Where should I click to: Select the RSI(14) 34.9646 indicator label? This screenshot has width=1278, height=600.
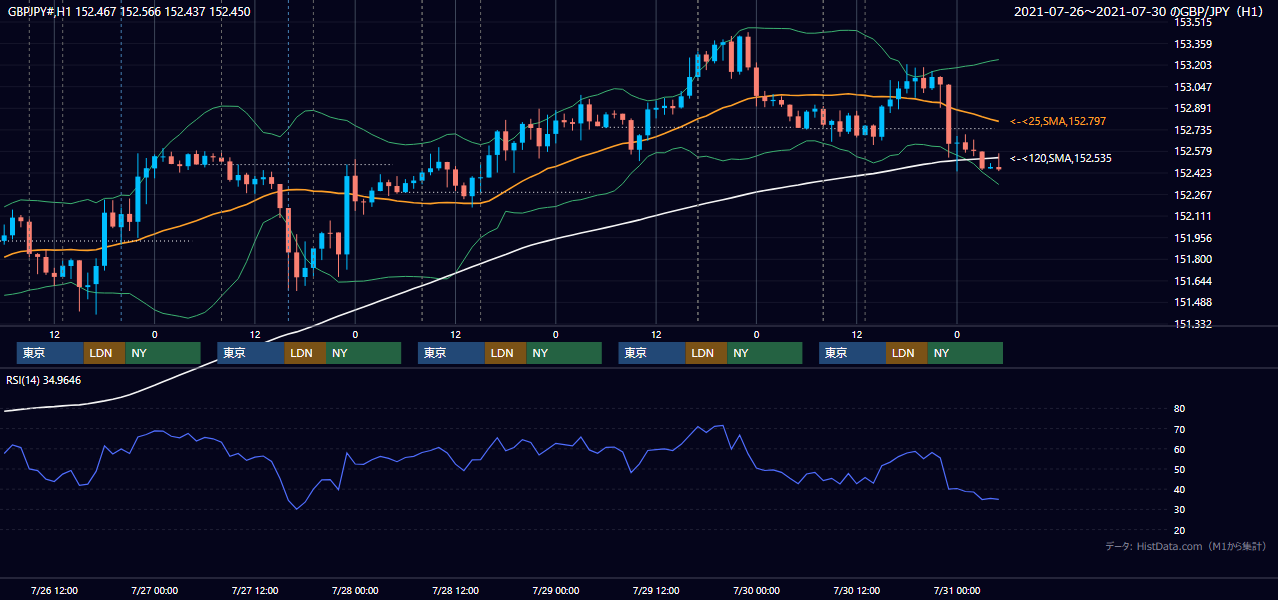[44, 380]
